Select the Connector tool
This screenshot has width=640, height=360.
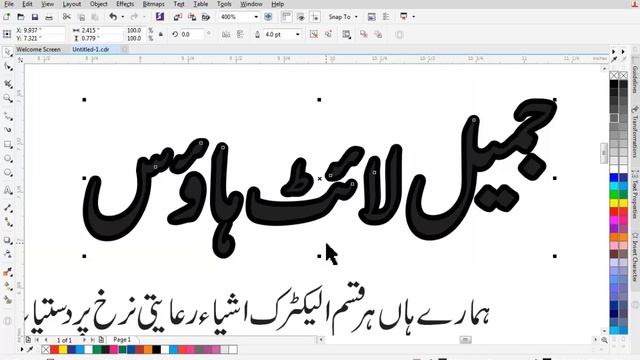(x=7, y=222)
